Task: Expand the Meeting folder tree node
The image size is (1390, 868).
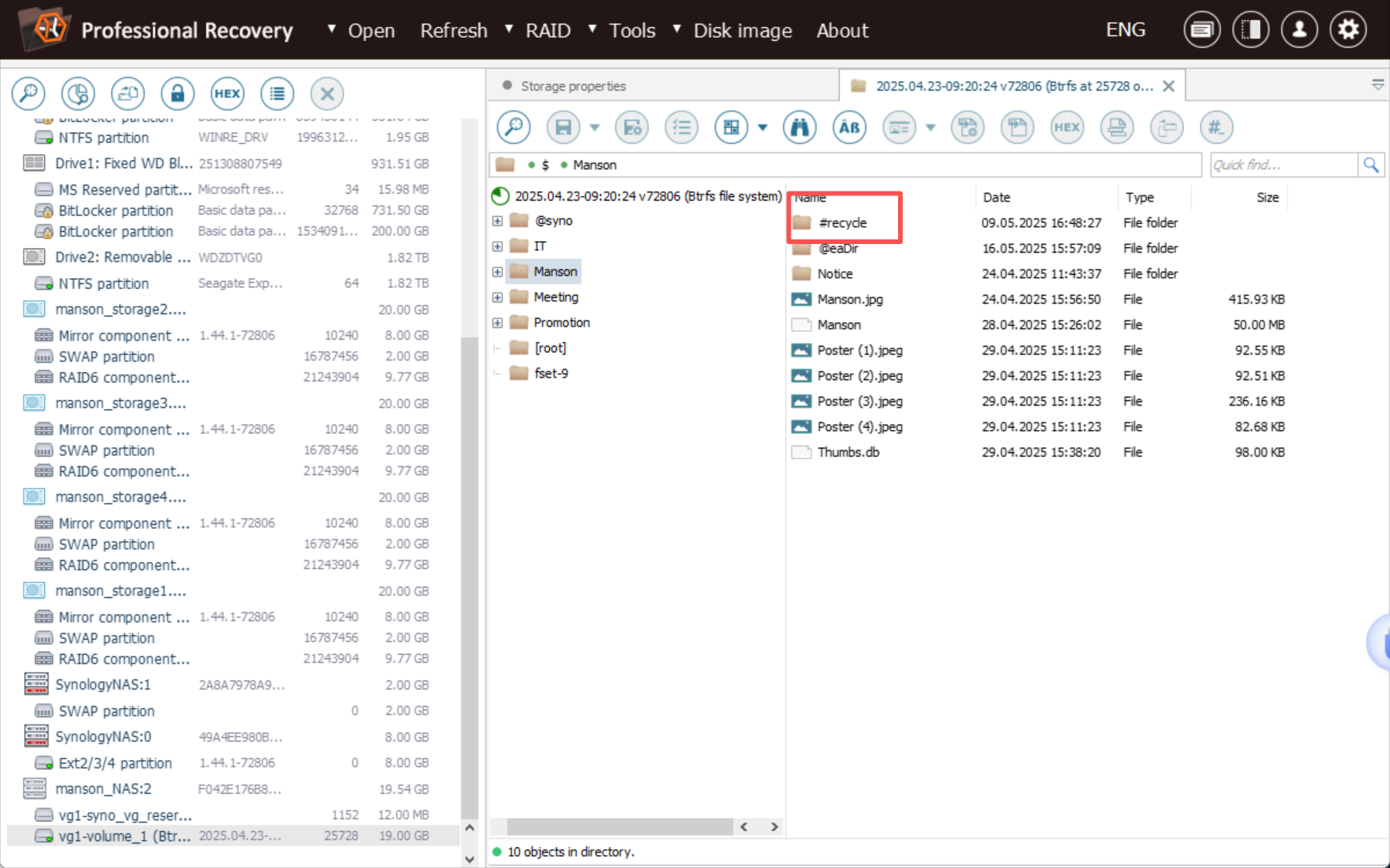Action: (x=497, y=297)
